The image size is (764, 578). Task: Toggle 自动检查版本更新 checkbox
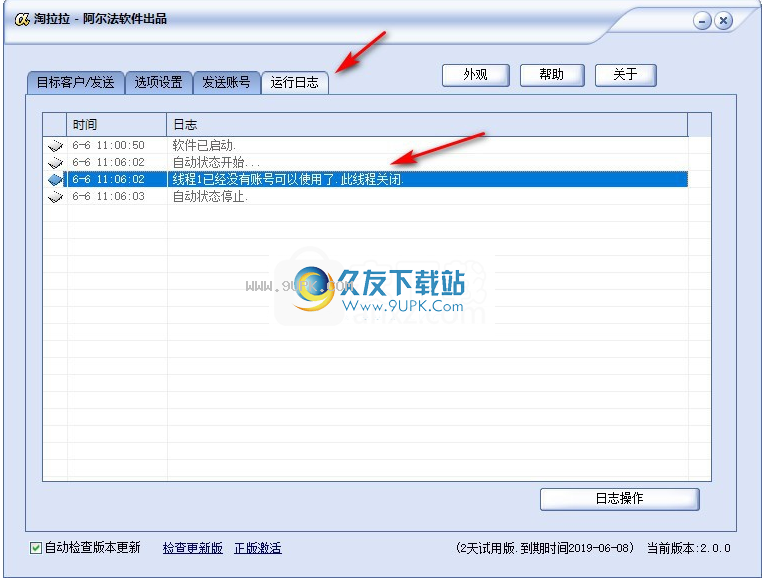(36, 548)
